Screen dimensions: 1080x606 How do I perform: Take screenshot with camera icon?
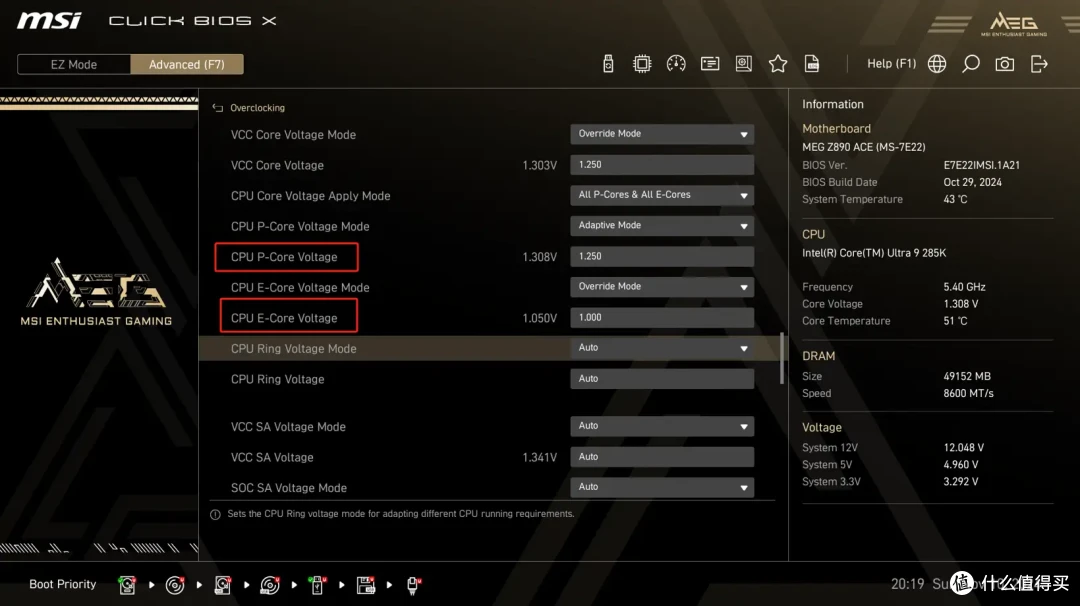1005,64
